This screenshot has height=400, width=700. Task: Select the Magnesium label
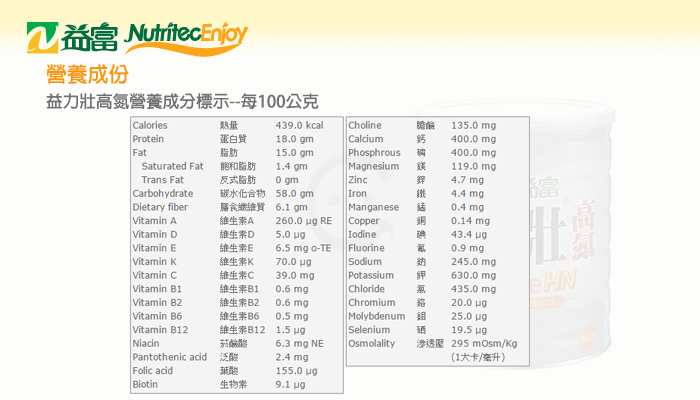pyautogui.click(x=374, y=166)
